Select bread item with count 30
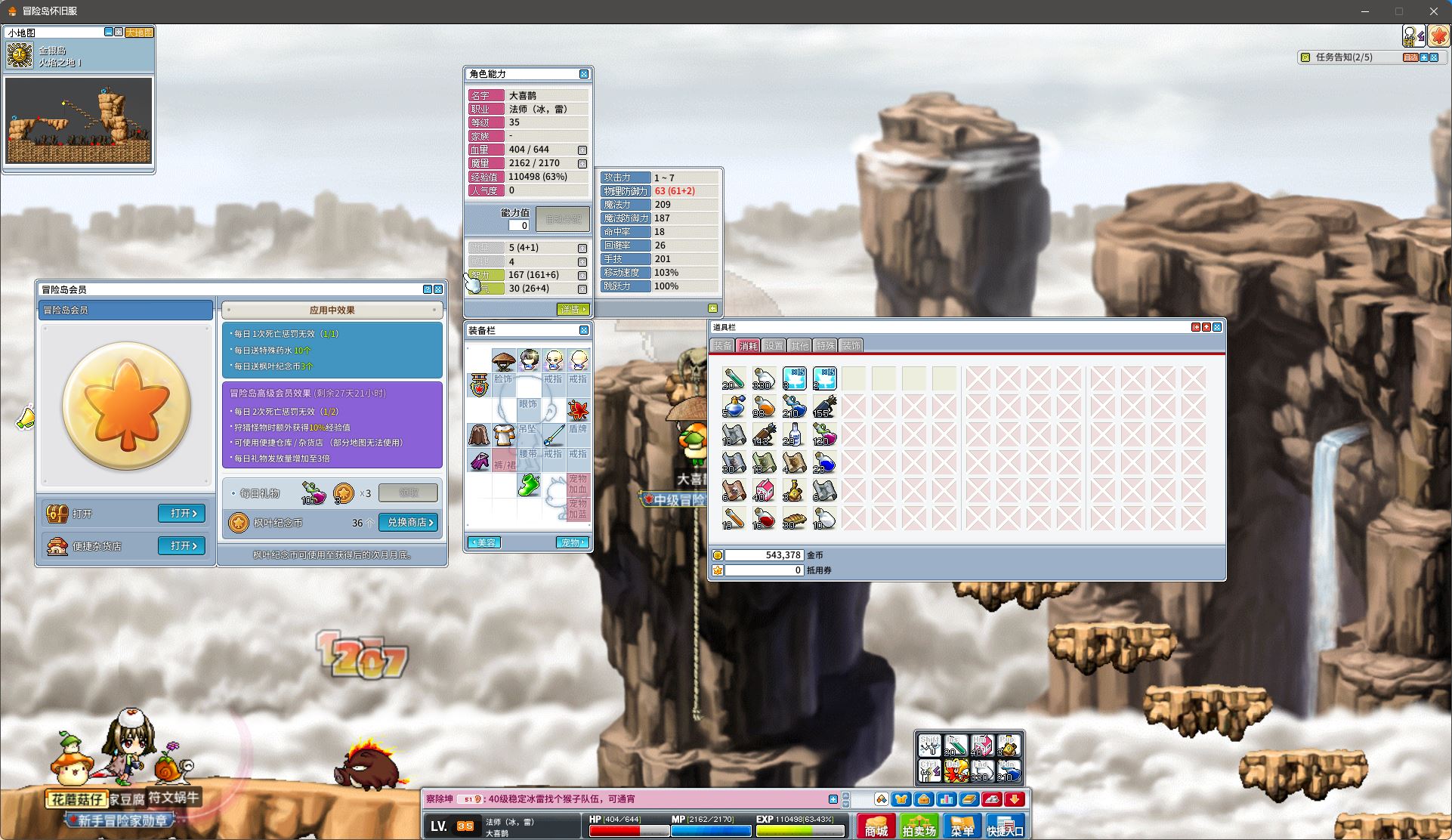 pyautogui.click(x=793, y=518)
